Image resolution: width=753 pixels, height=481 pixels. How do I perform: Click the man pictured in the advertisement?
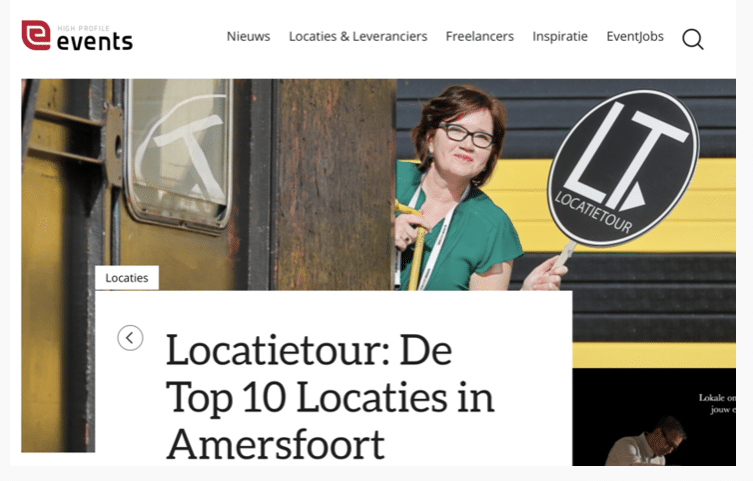[646, 442]
